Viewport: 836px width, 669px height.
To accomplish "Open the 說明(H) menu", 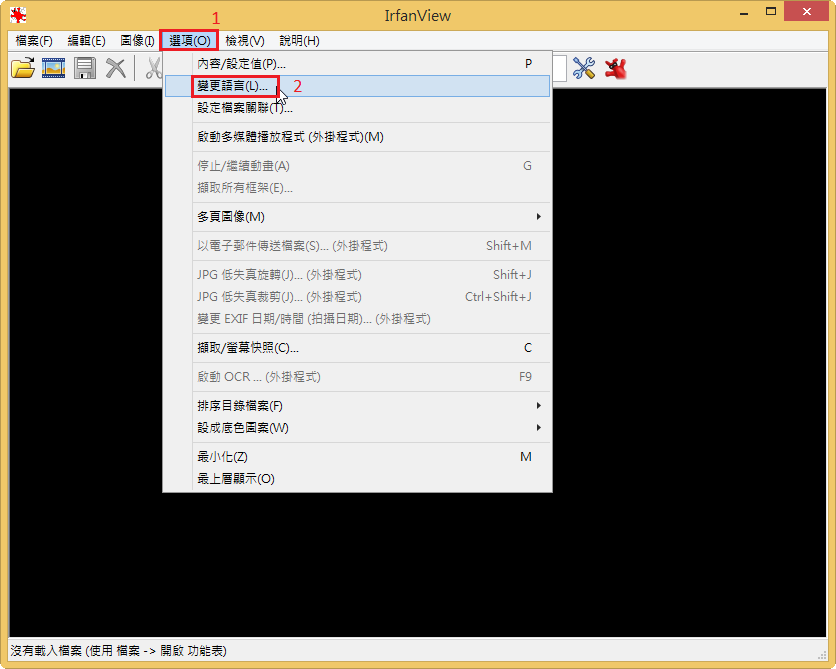I will [x=299, y=41].
